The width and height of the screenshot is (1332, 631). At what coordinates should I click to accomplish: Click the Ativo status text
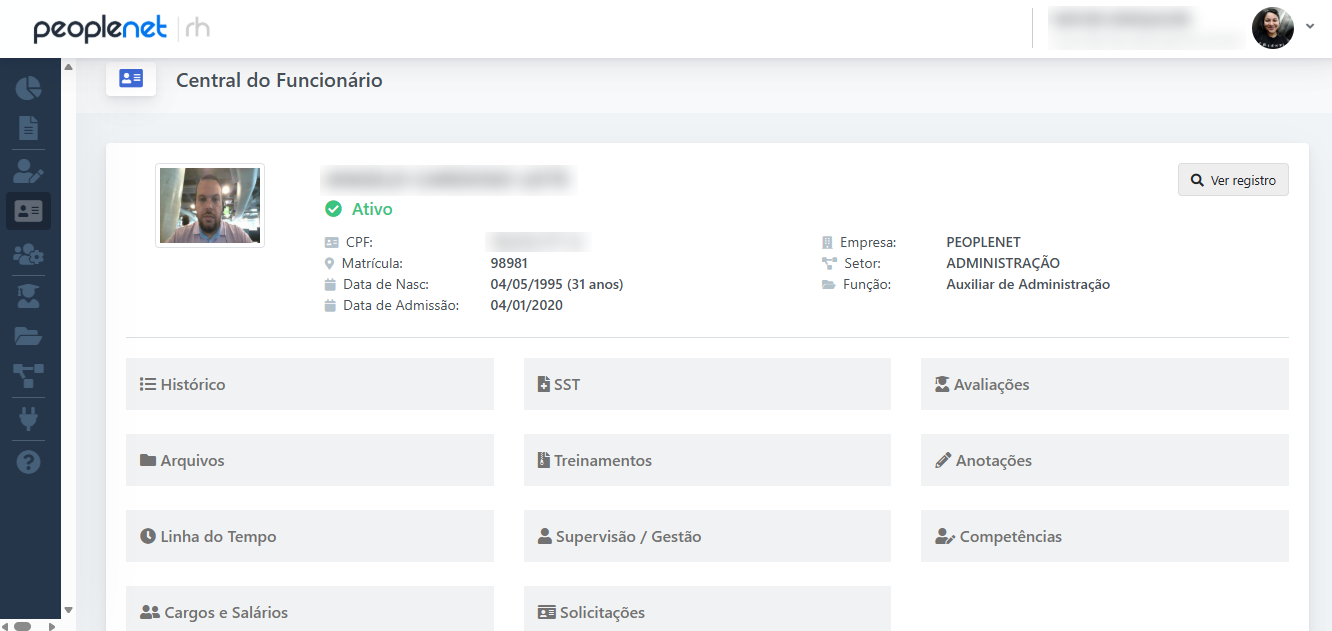[372, 209]
